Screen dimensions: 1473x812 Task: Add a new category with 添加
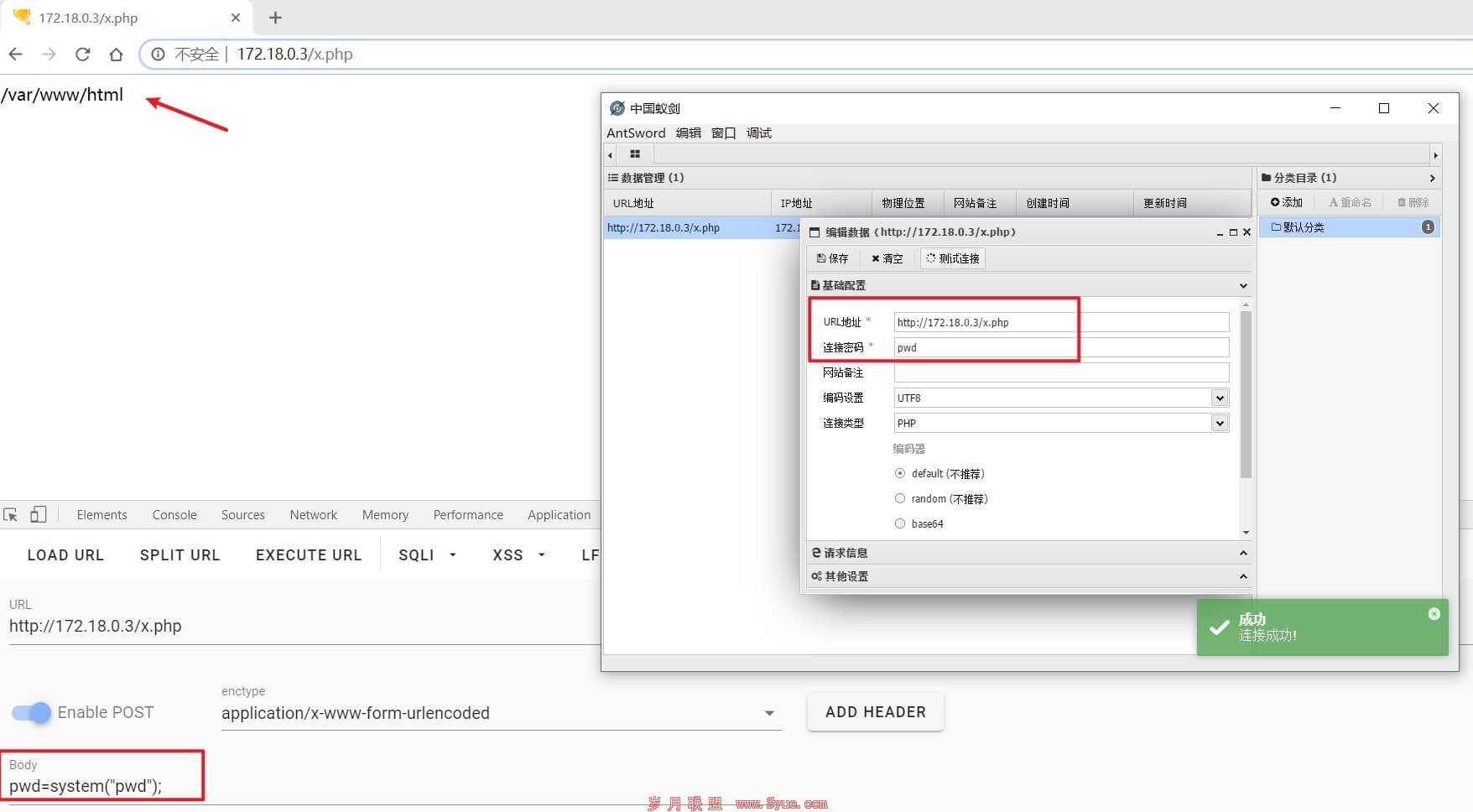[x=1286, y=202]
